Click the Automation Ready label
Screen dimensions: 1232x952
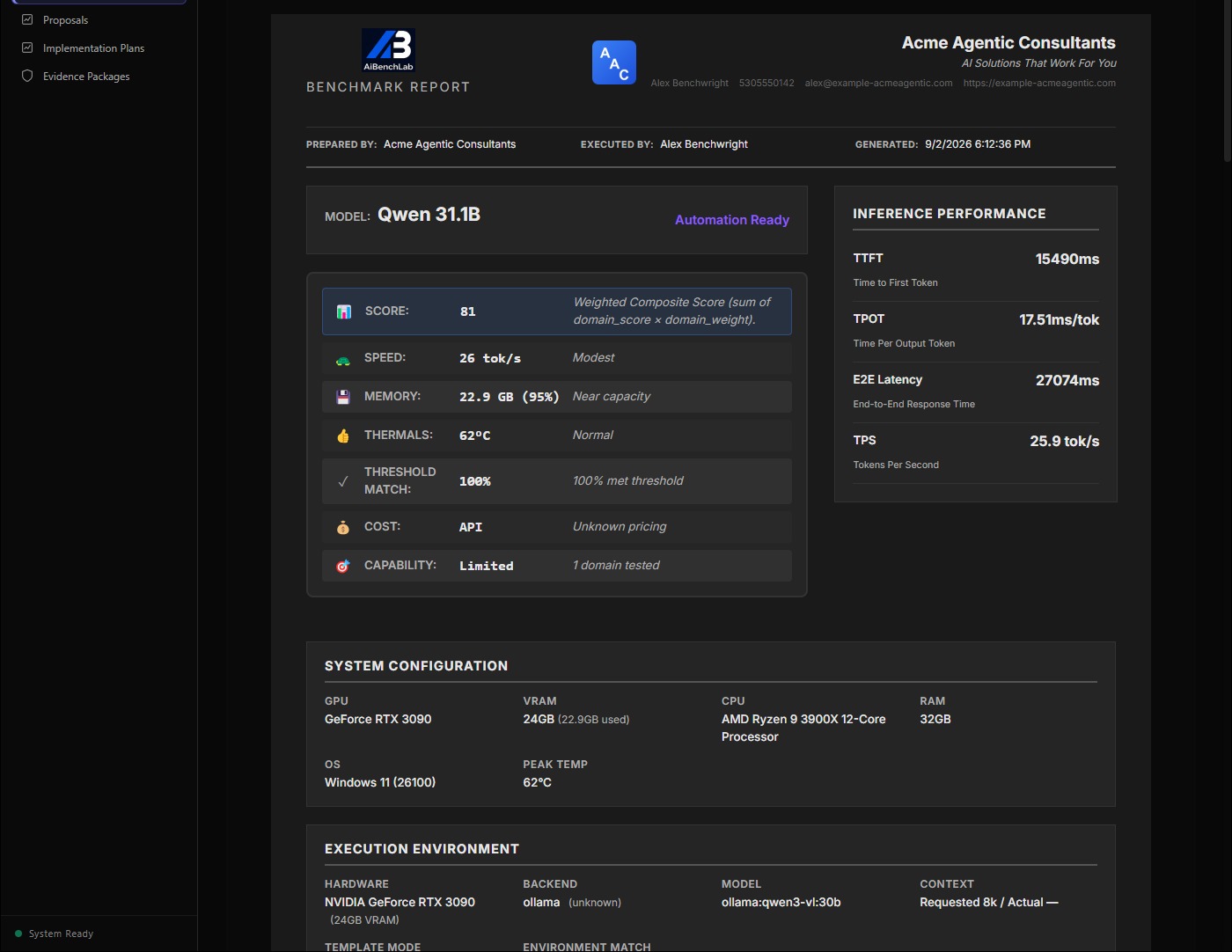tap(732, 220)
